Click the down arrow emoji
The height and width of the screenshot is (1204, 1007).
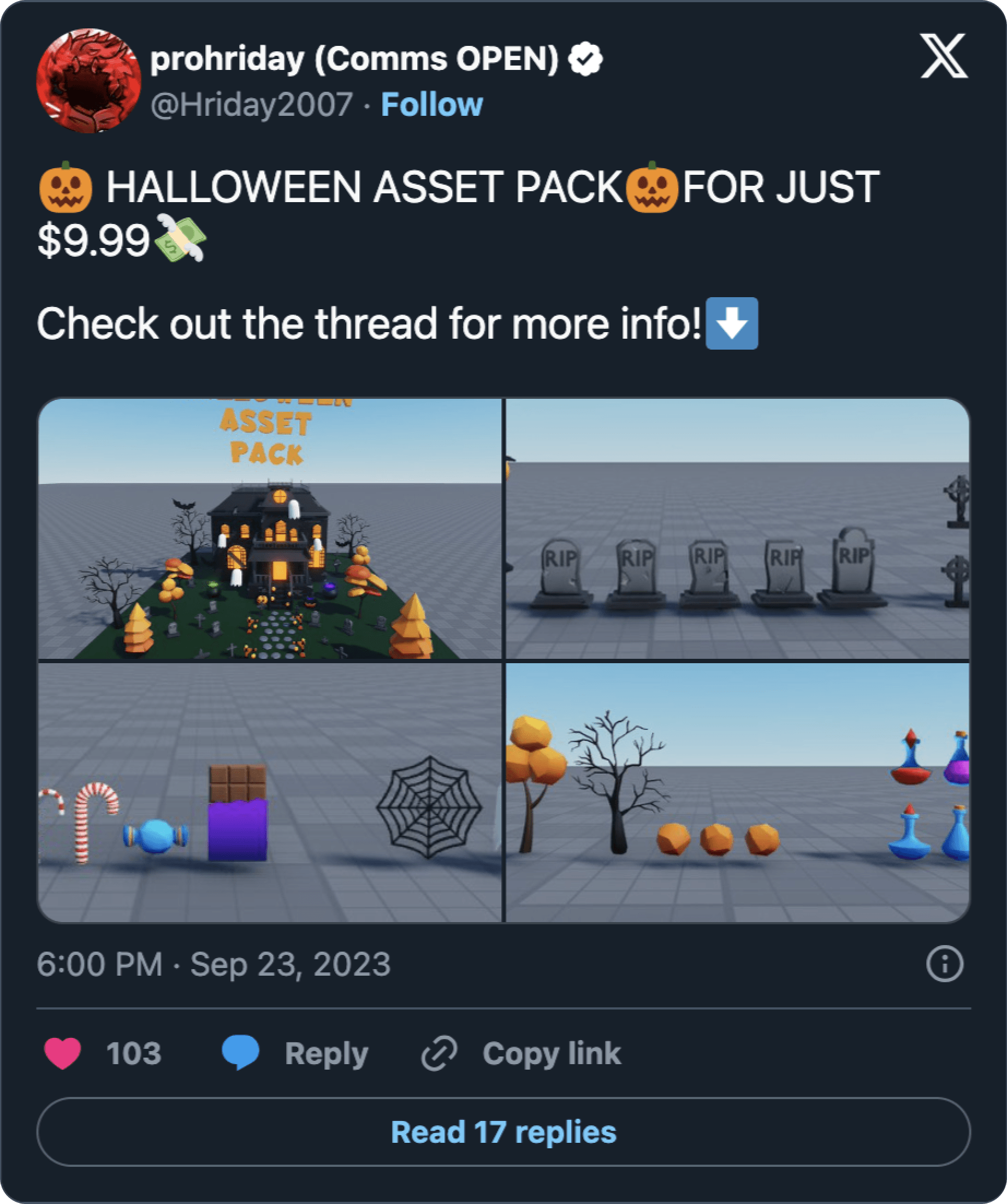732,323
